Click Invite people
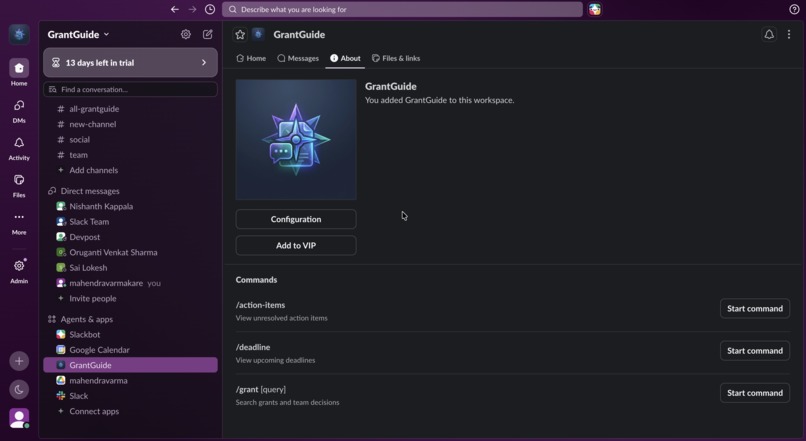This screenshot has width=806, height=441. tap(131, 299)
